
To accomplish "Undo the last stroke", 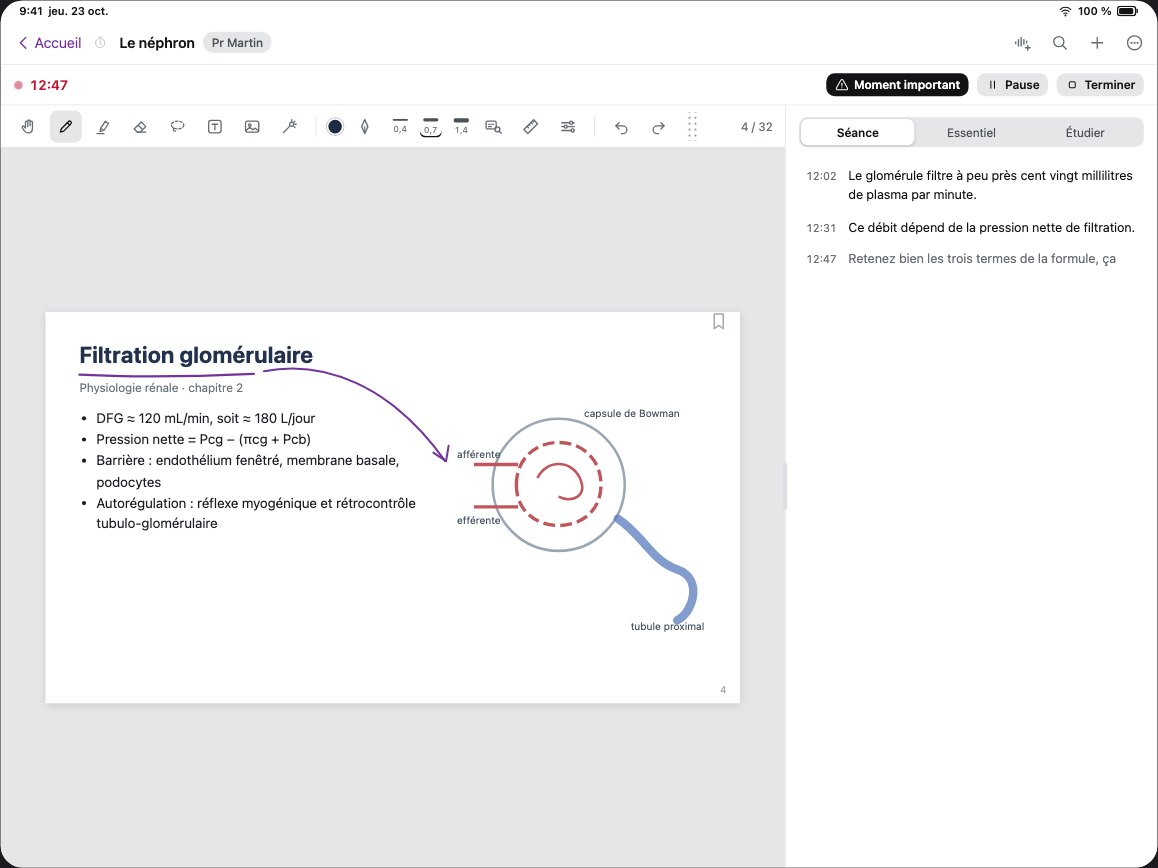I will coord(621,128).
